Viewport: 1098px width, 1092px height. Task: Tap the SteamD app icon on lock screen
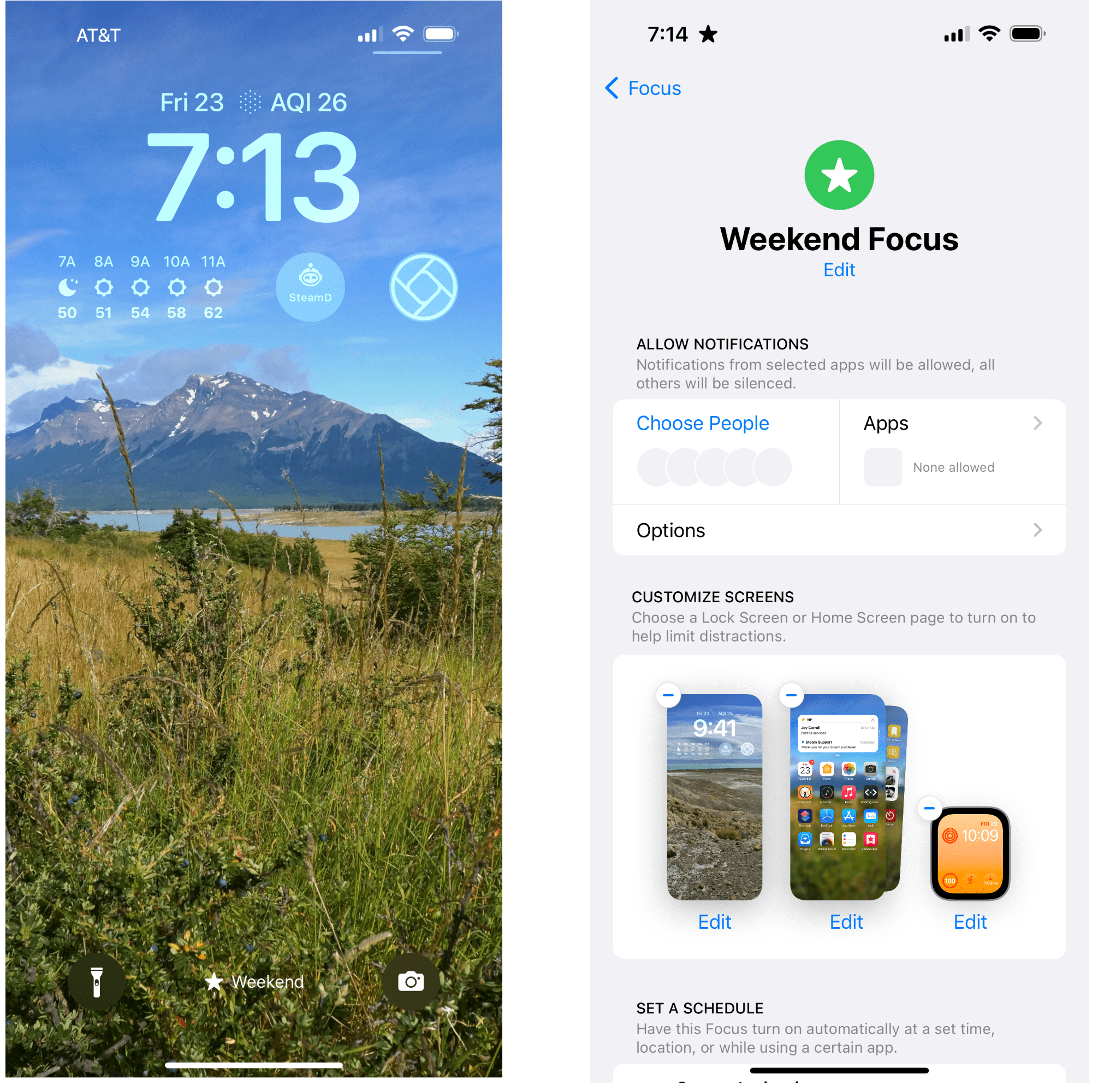point(311,293)
